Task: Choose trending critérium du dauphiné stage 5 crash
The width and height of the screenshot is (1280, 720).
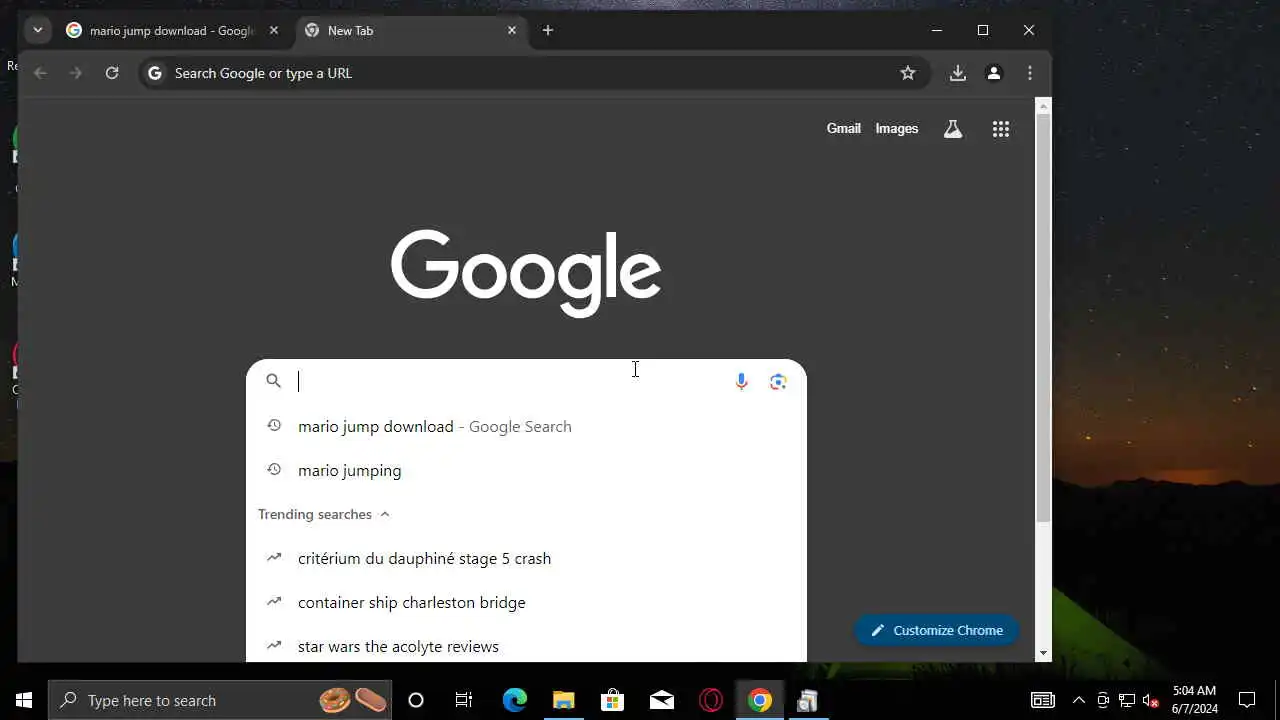Action: (526, 558)
